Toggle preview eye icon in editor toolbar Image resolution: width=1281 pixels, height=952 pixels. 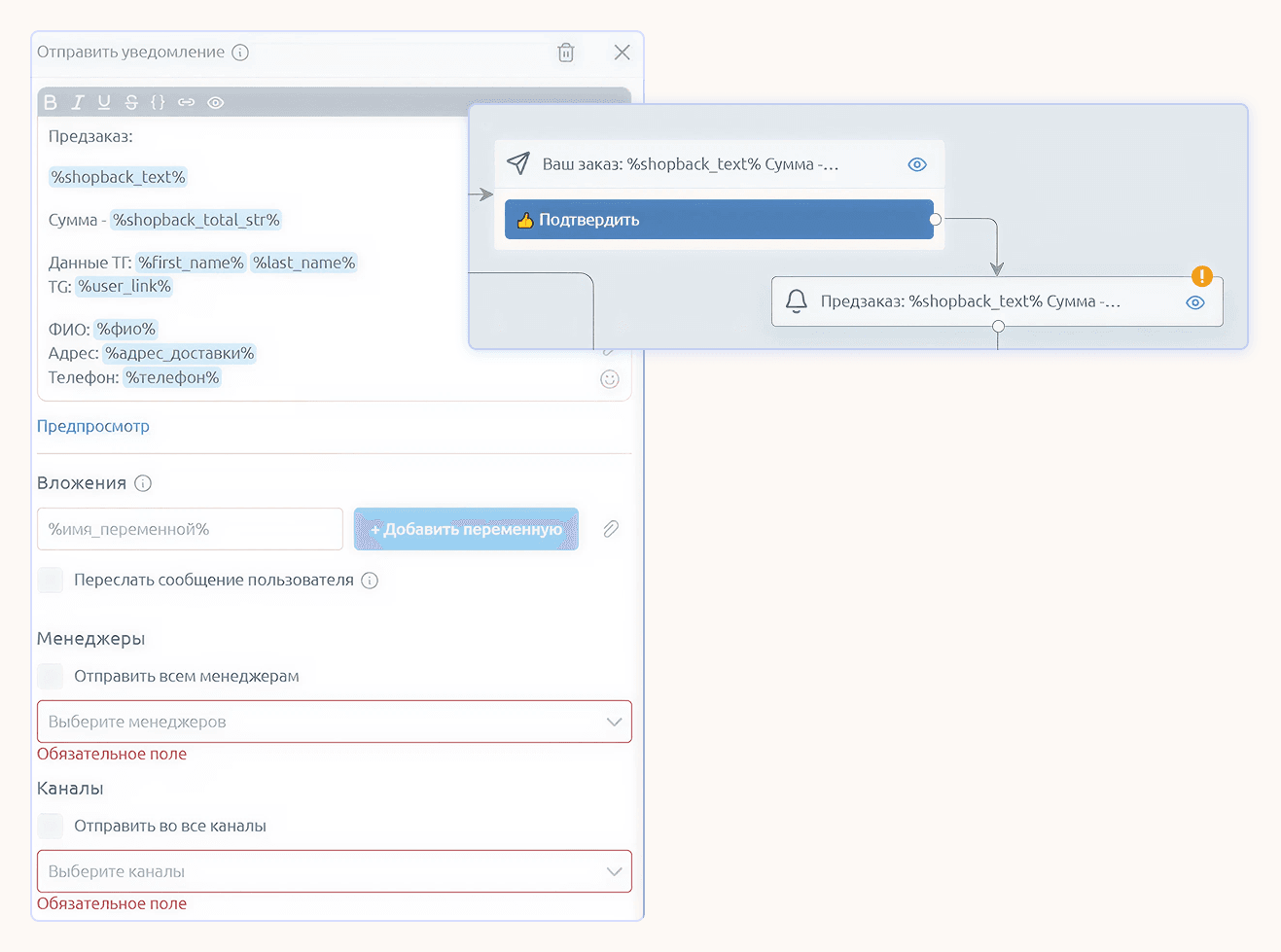point(216,102)
